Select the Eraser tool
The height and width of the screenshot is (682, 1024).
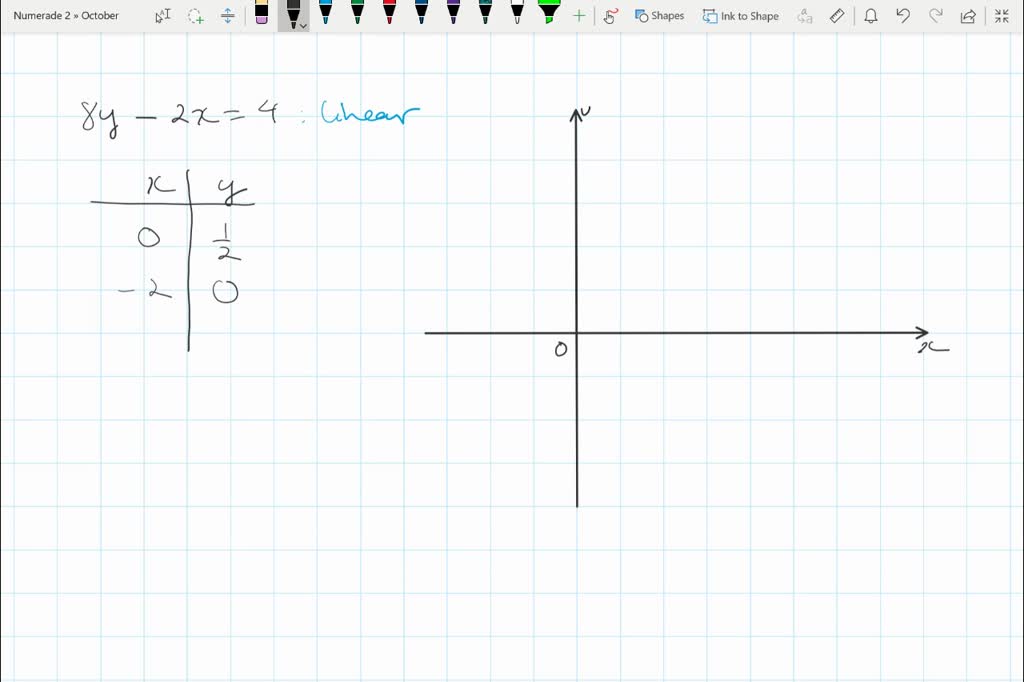261,15
